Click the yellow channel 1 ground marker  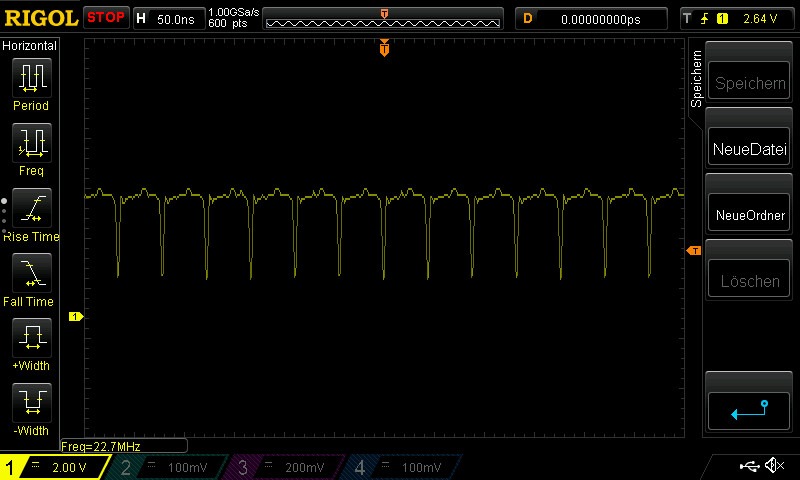click(x=76, y=317)
